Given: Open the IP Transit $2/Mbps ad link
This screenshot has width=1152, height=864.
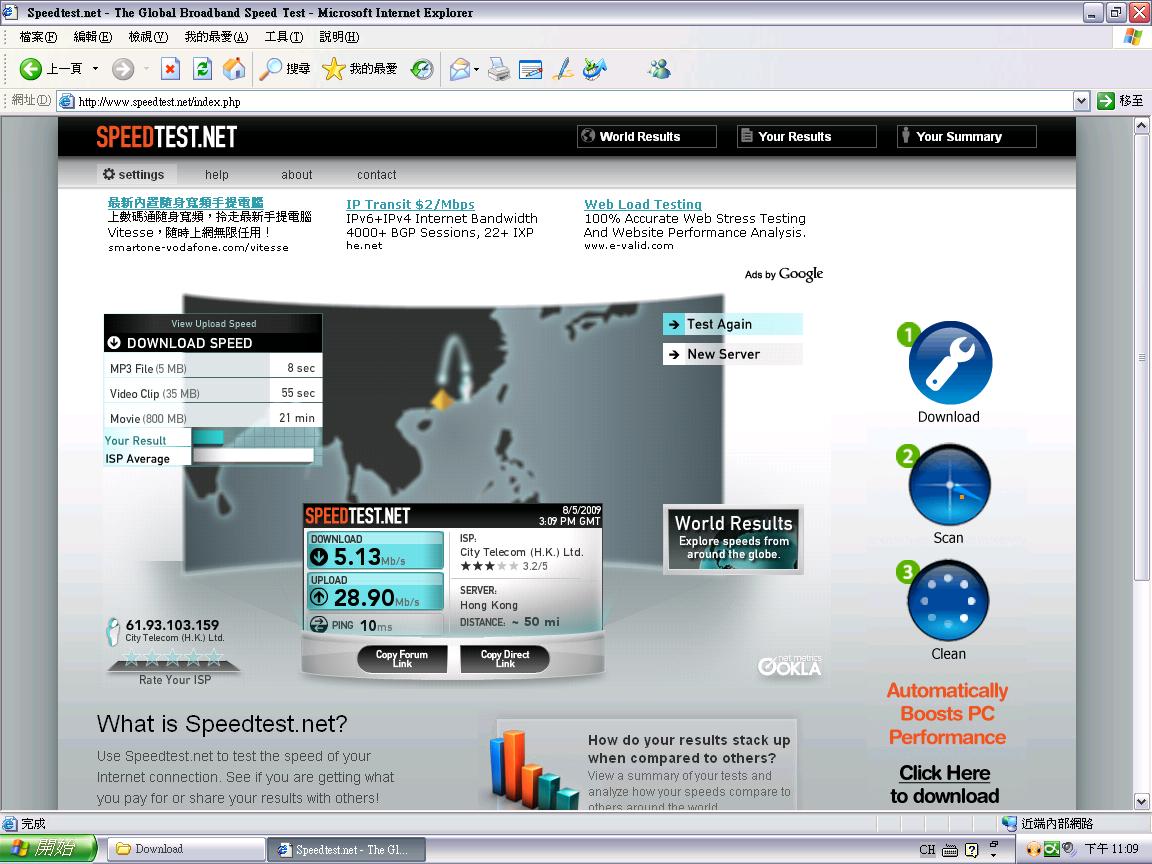Looking at the screenshot, I should pyautogui.click(x=410, y=204).
